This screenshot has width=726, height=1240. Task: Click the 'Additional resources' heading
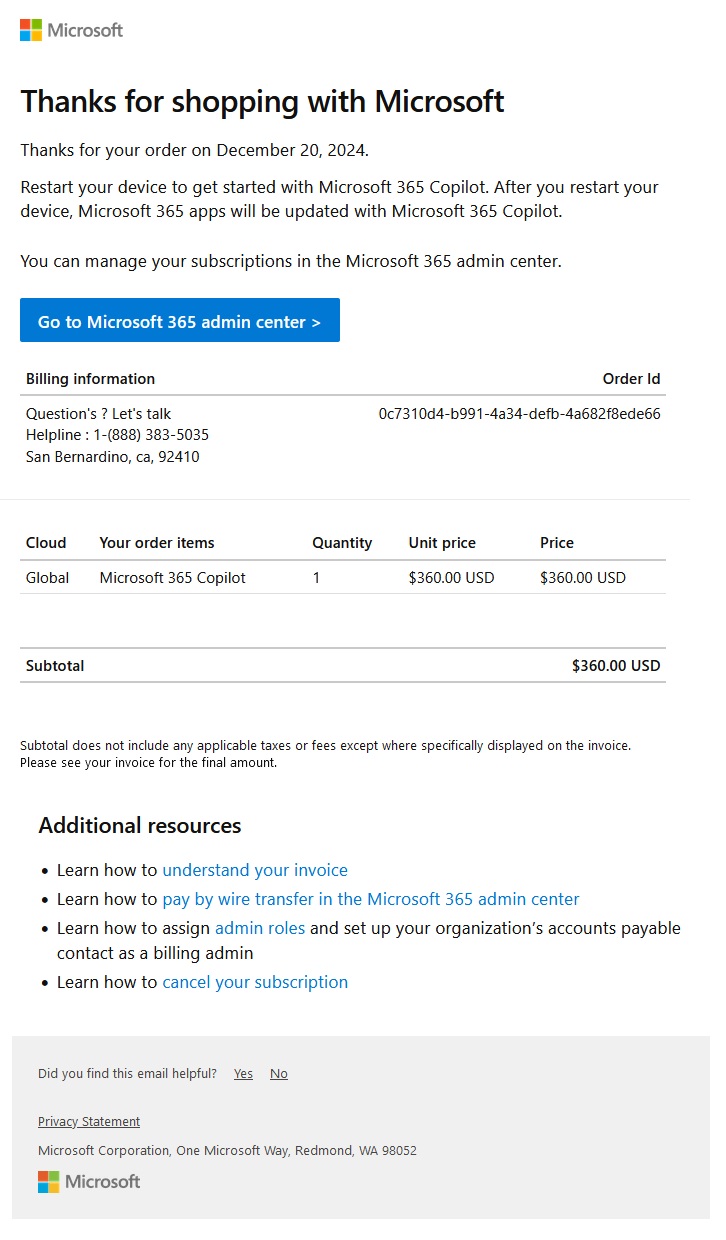tap(140, 825)
